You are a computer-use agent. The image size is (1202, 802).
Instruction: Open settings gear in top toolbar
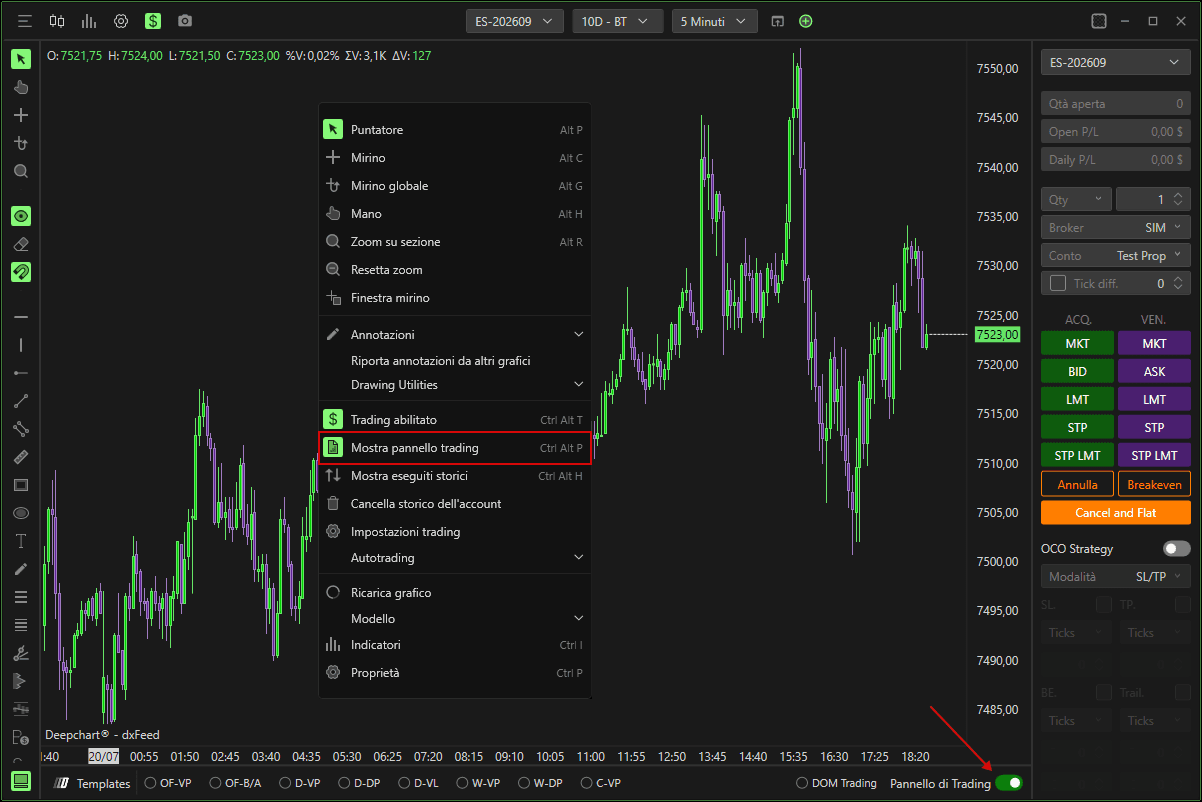121,21
